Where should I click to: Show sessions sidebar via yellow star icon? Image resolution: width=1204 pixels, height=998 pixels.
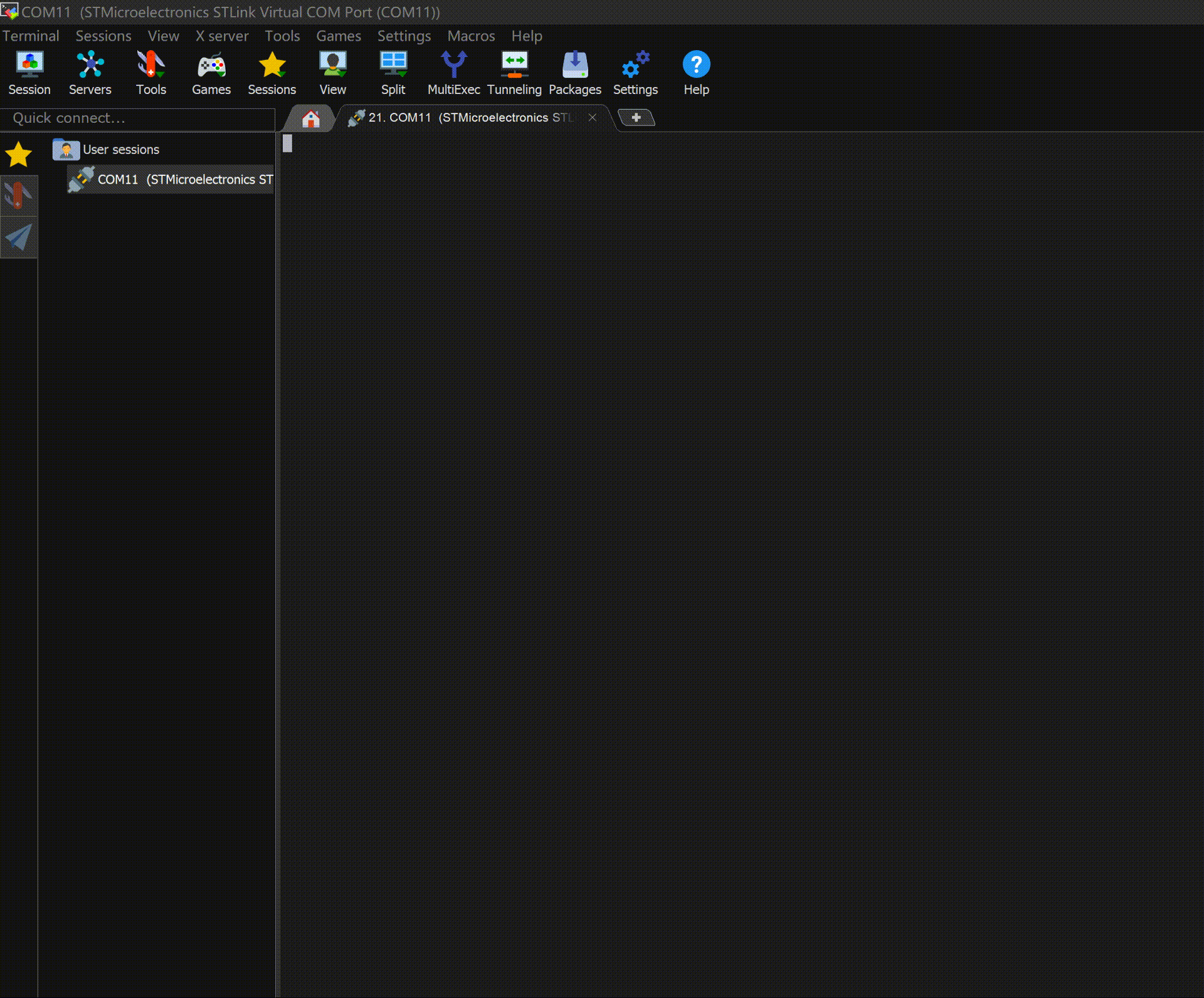tap(19, 154)
